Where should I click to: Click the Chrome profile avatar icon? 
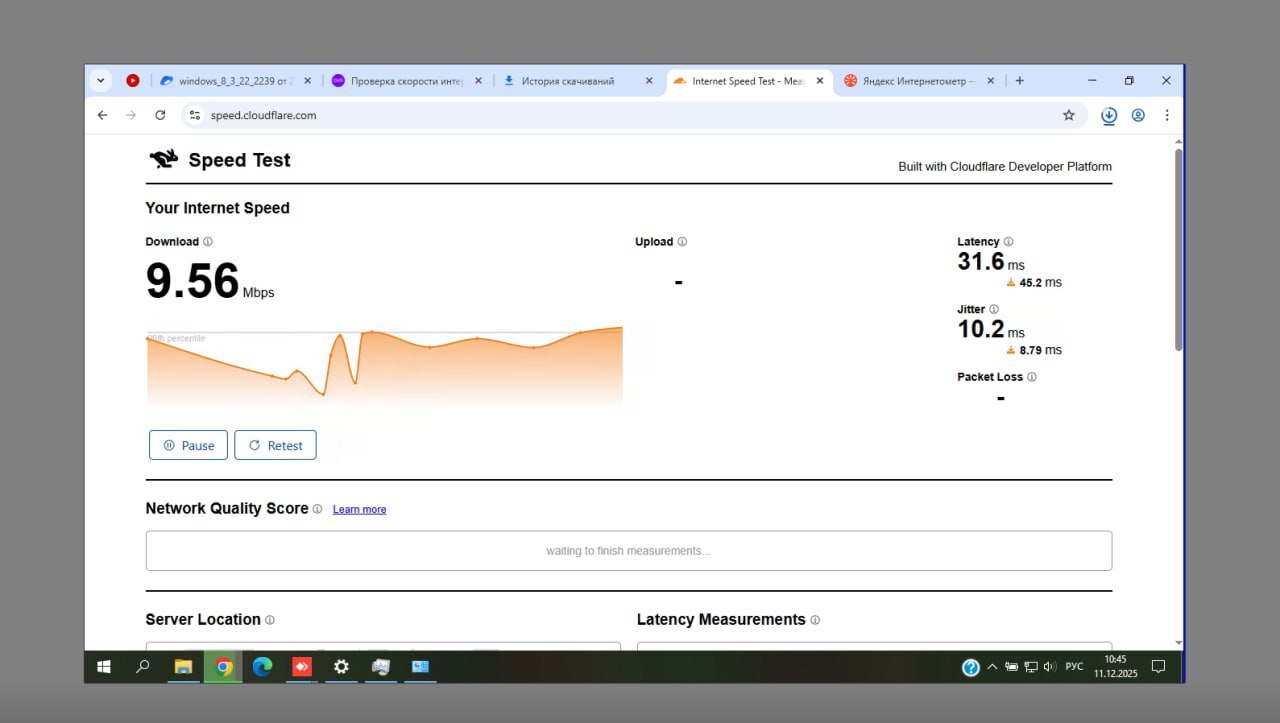point(1138,115)
